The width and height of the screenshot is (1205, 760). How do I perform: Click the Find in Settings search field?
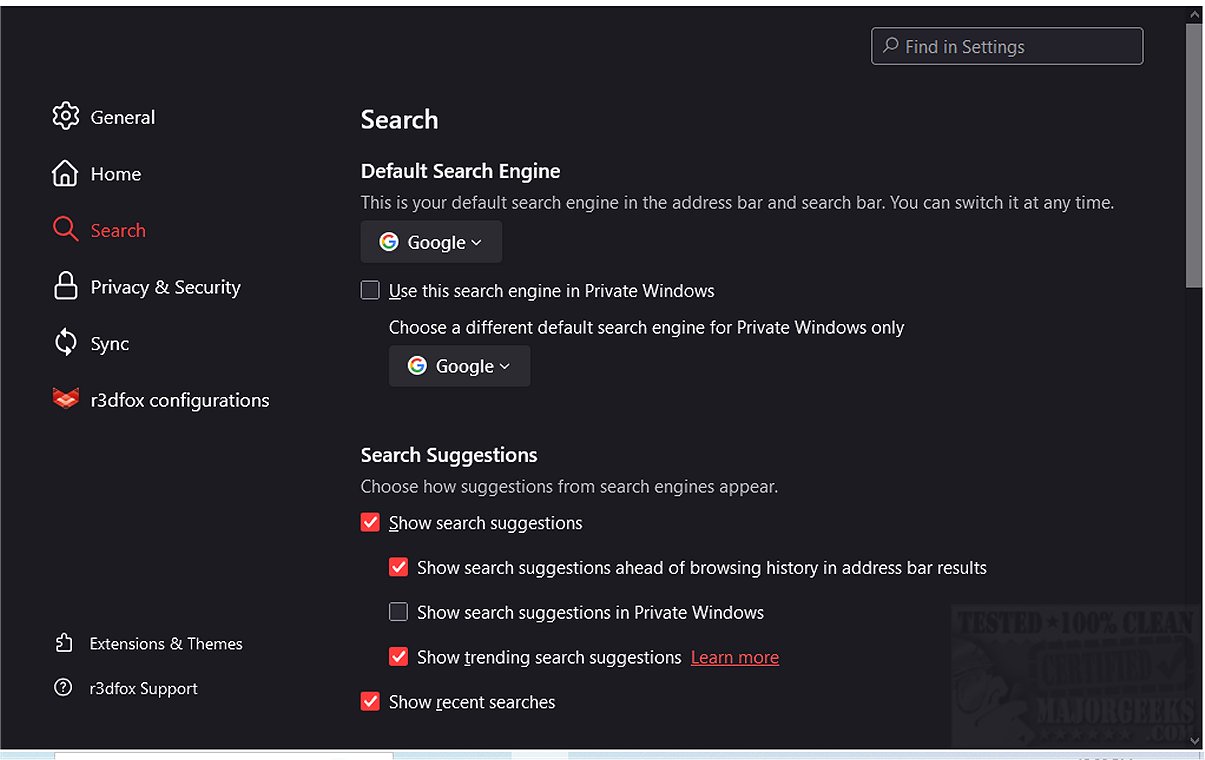[1007, 47]
